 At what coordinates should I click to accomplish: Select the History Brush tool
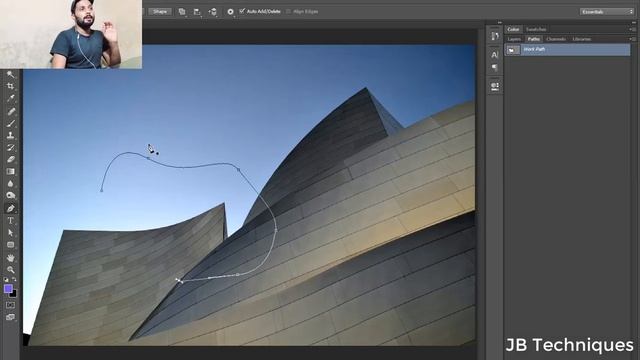pos(11,147)
